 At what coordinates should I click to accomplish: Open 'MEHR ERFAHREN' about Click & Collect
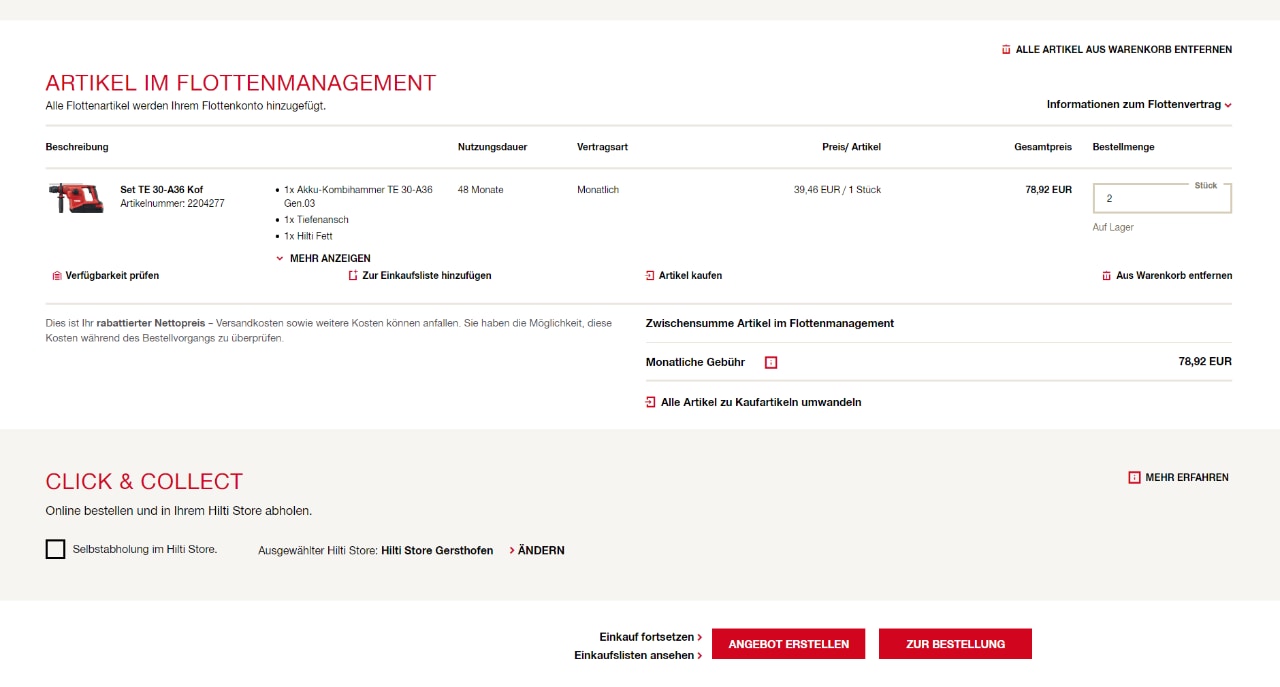pos(1187,478)
